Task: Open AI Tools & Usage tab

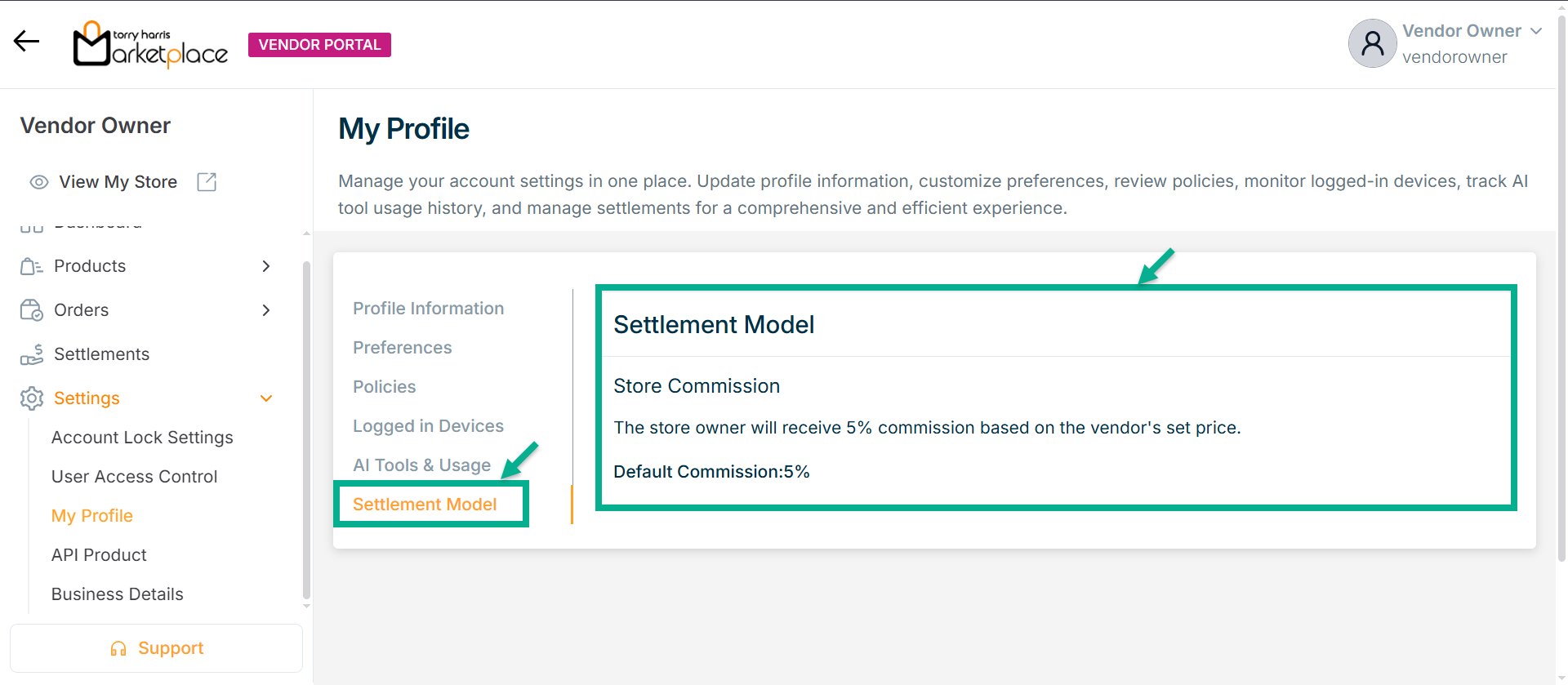Action: coord(421,465)
